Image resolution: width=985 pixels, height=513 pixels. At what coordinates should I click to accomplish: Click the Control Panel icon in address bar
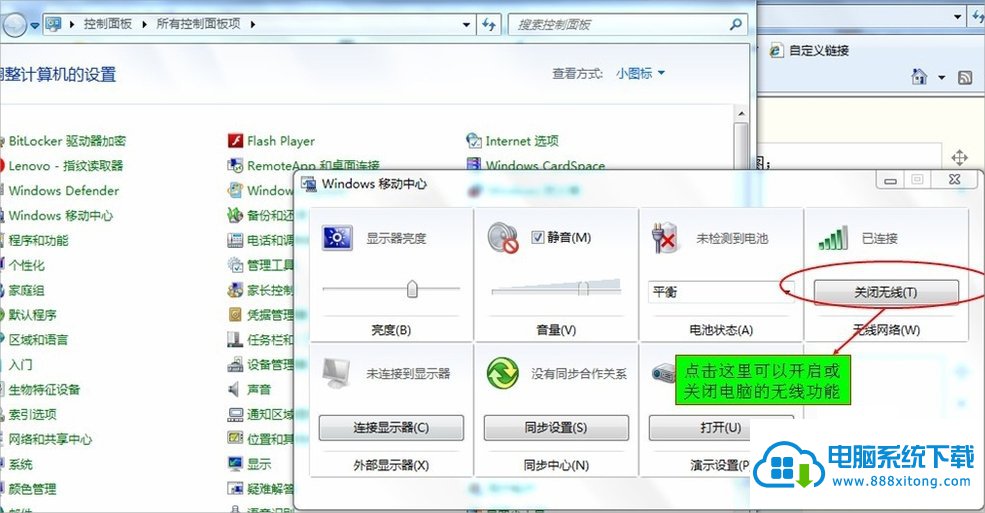[54, 24]
